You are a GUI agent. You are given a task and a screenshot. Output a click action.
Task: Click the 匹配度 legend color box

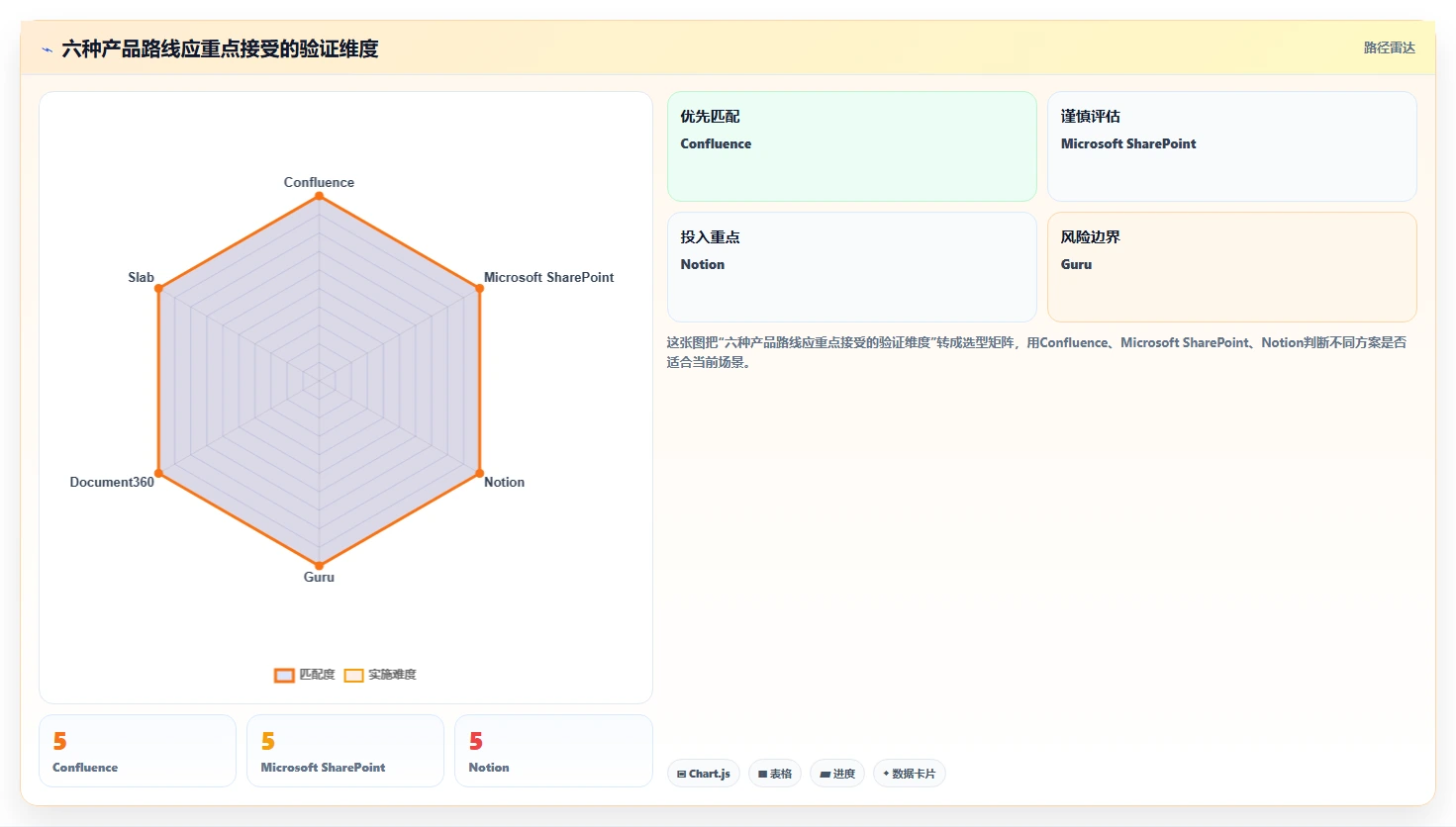click(285, 676)
